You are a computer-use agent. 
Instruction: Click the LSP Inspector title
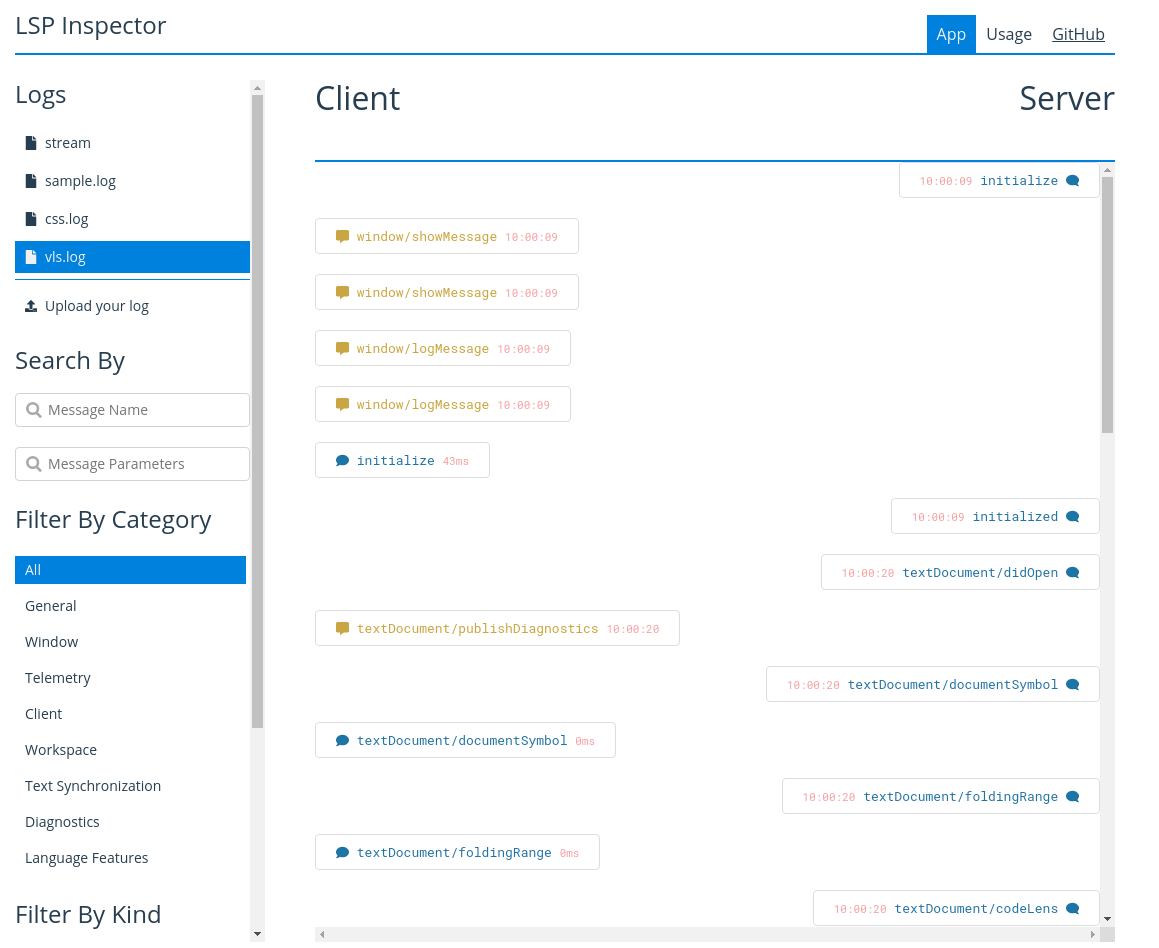point(91,26)
